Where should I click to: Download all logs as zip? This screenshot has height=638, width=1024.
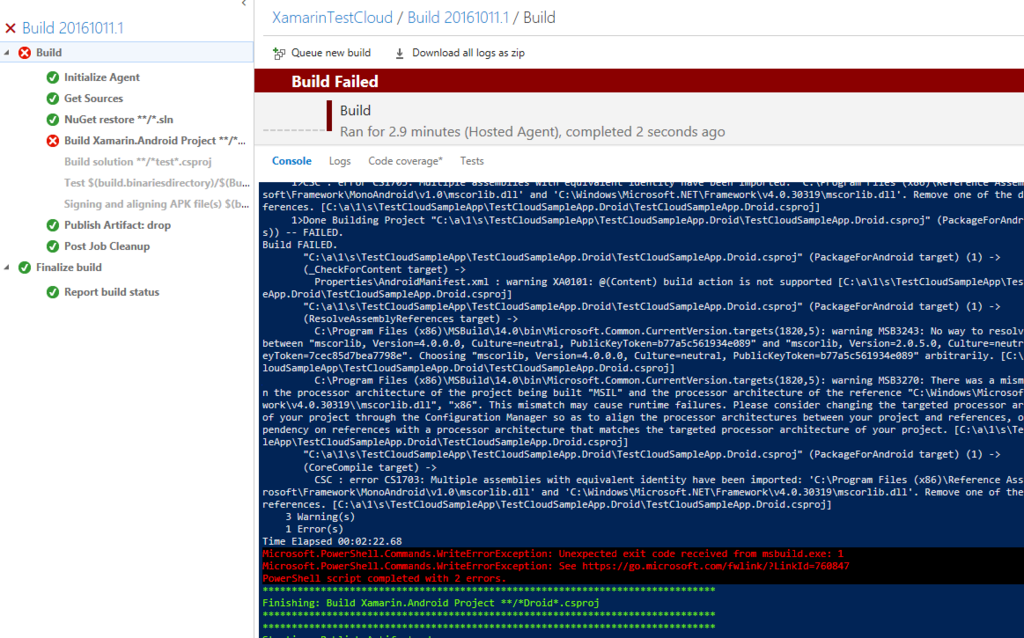click(x=468, y=53)
